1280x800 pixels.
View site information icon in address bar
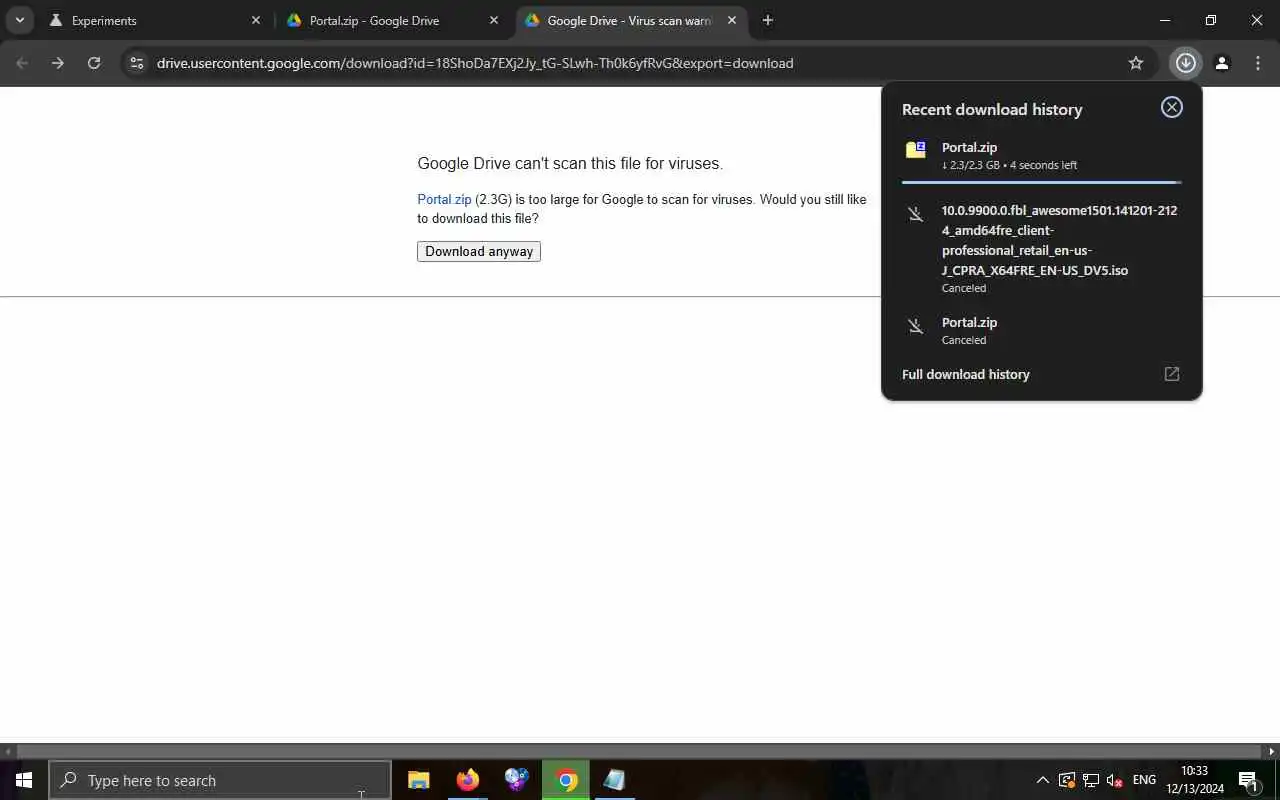click(x=137, y=63)
